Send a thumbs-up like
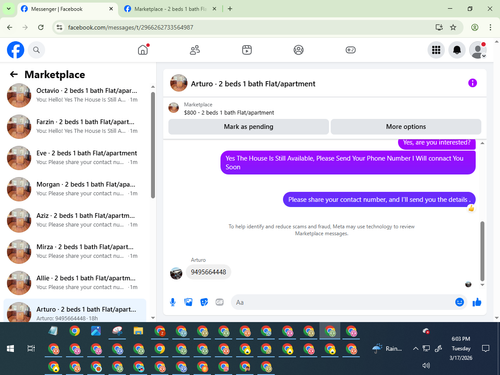Screen dimensions: 500x375 coord(477,302)
